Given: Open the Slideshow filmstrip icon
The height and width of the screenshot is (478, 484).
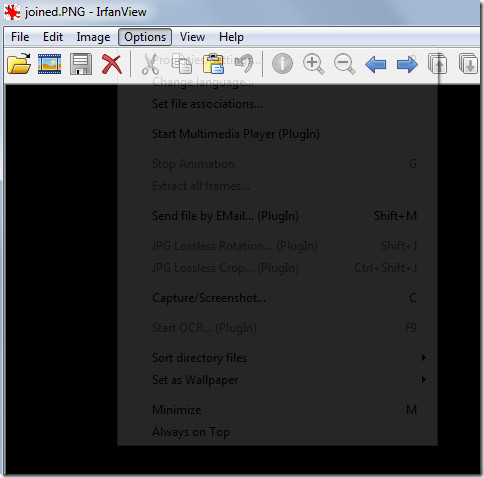Looking at the screenshot, I should coord(49,64).
